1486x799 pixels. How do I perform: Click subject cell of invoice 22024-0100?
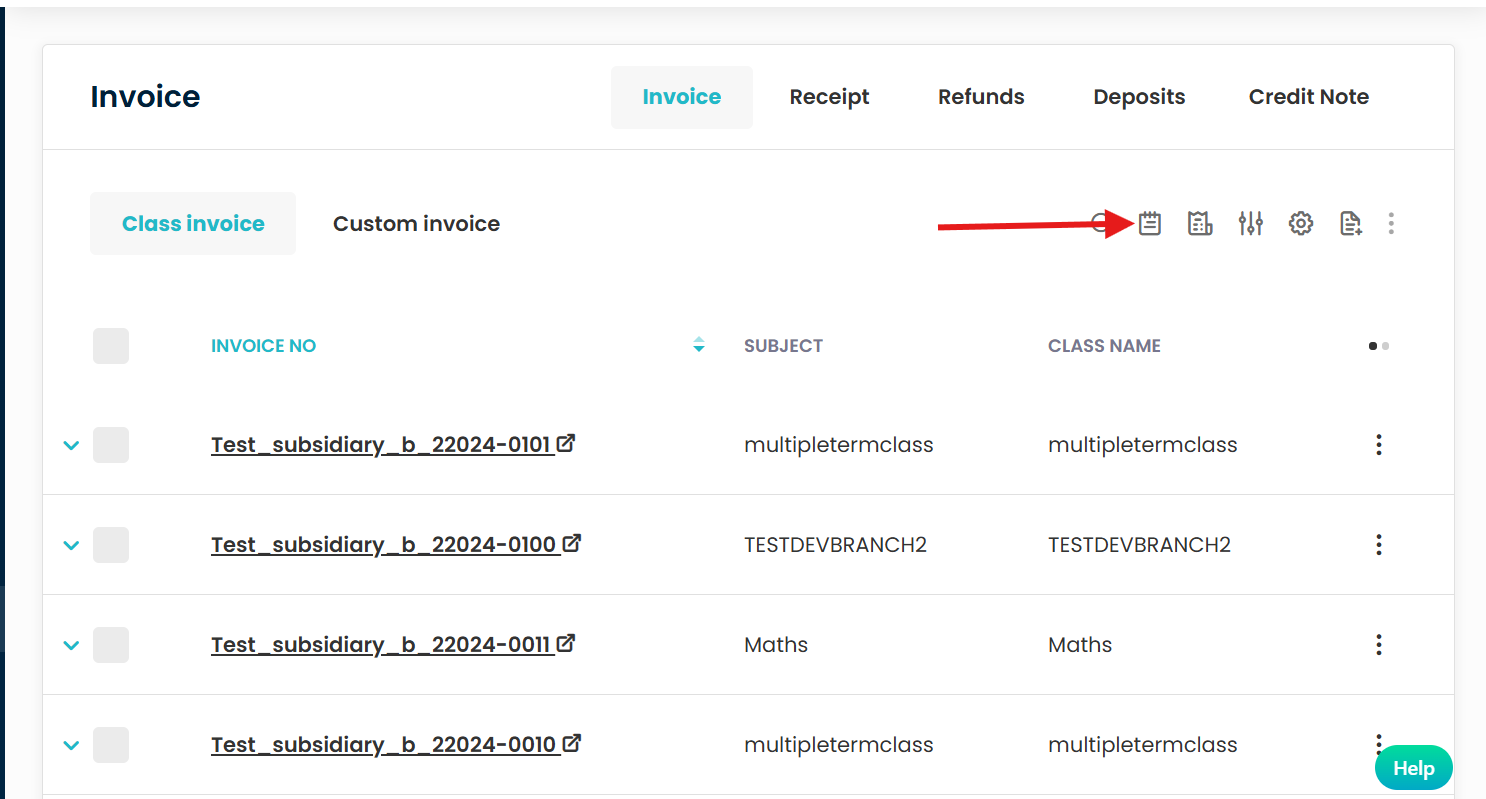pyautogui.click(x=835, y=545)
